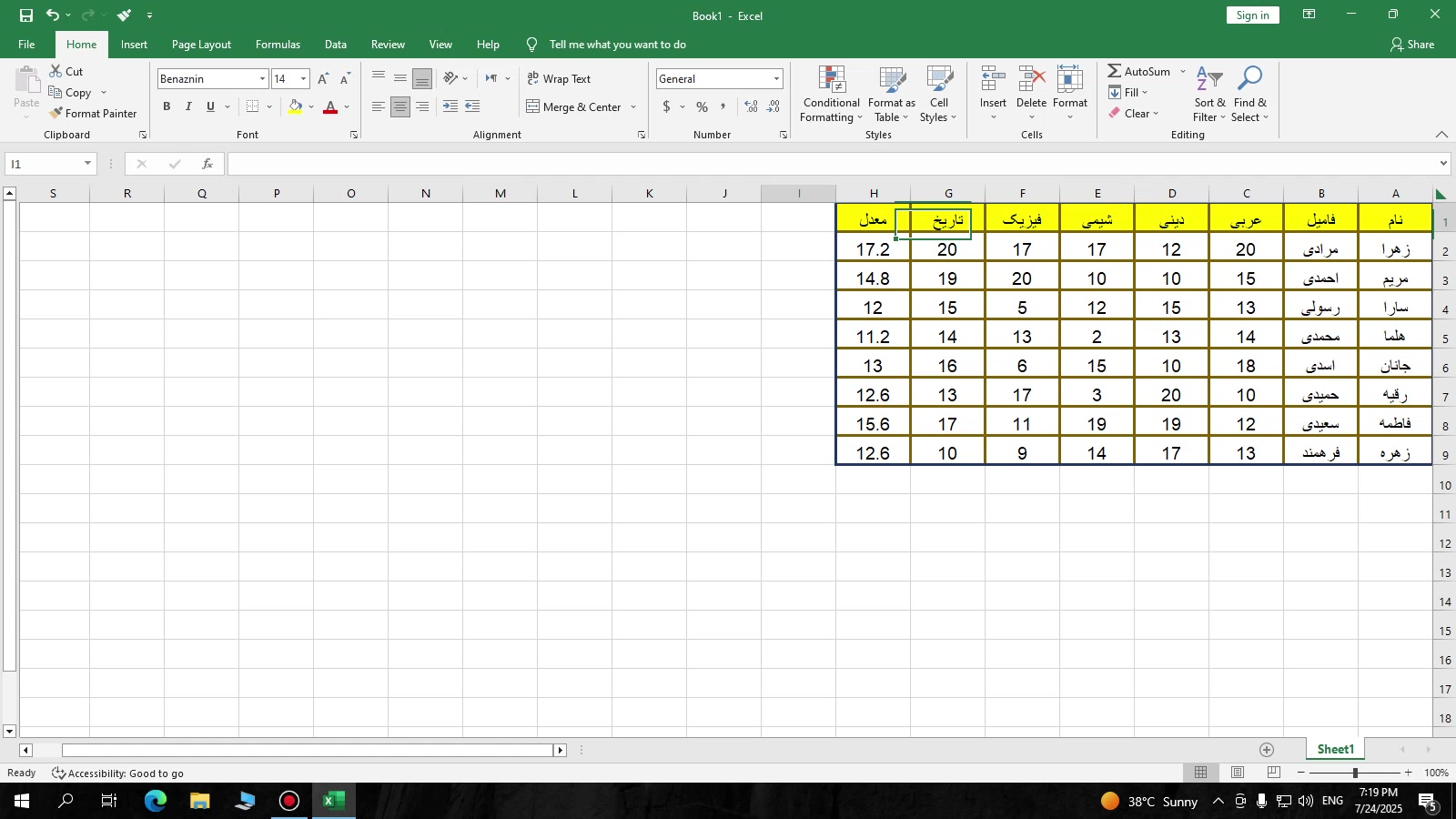Viewport: 1456px width, 819px height.
Task: Switch to the Review tab
Action: pyautogui.click(x=388, y=45)
